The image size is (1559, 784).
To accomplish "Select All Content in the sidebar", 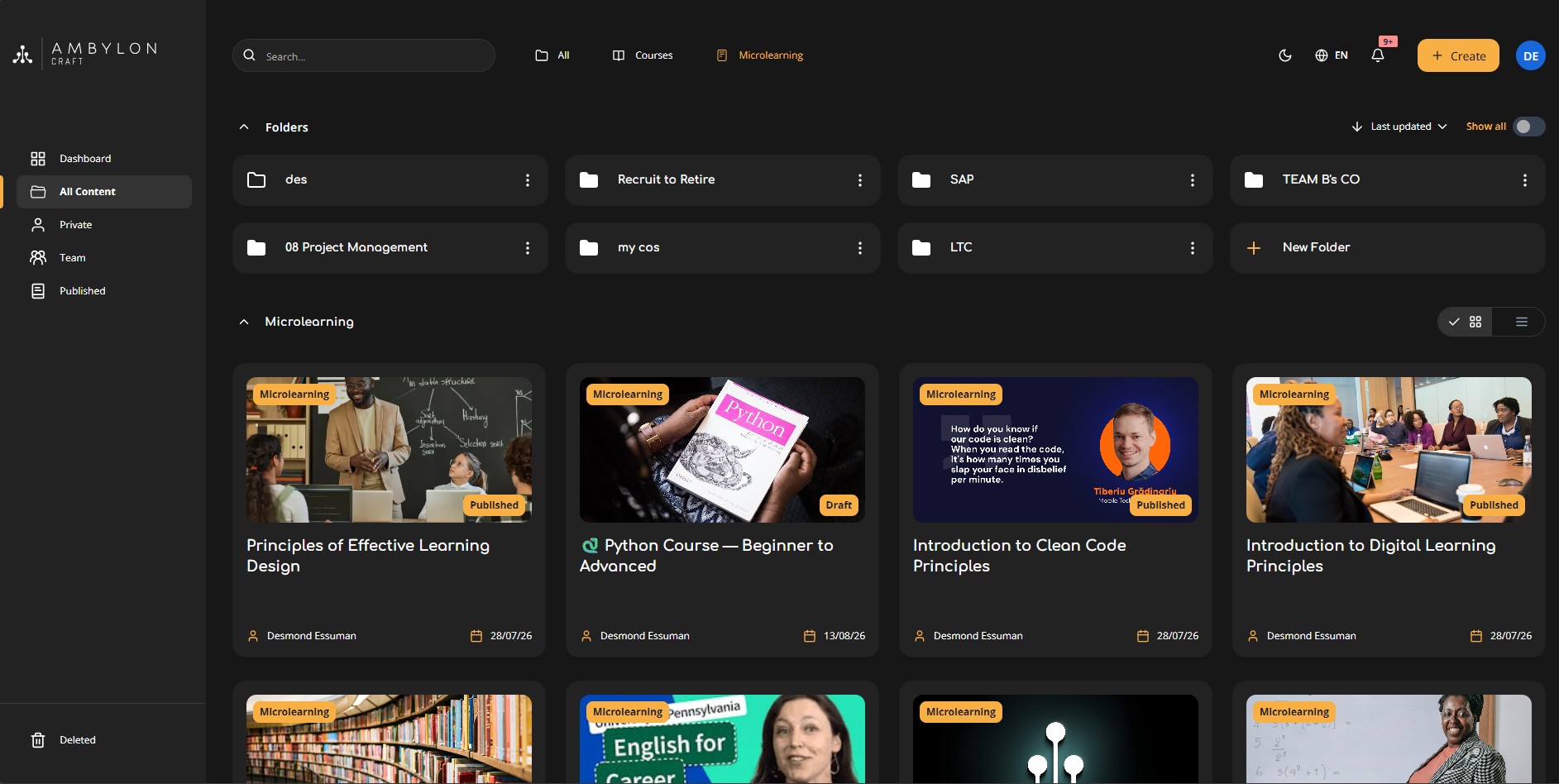I will click(x=104, y=192).
